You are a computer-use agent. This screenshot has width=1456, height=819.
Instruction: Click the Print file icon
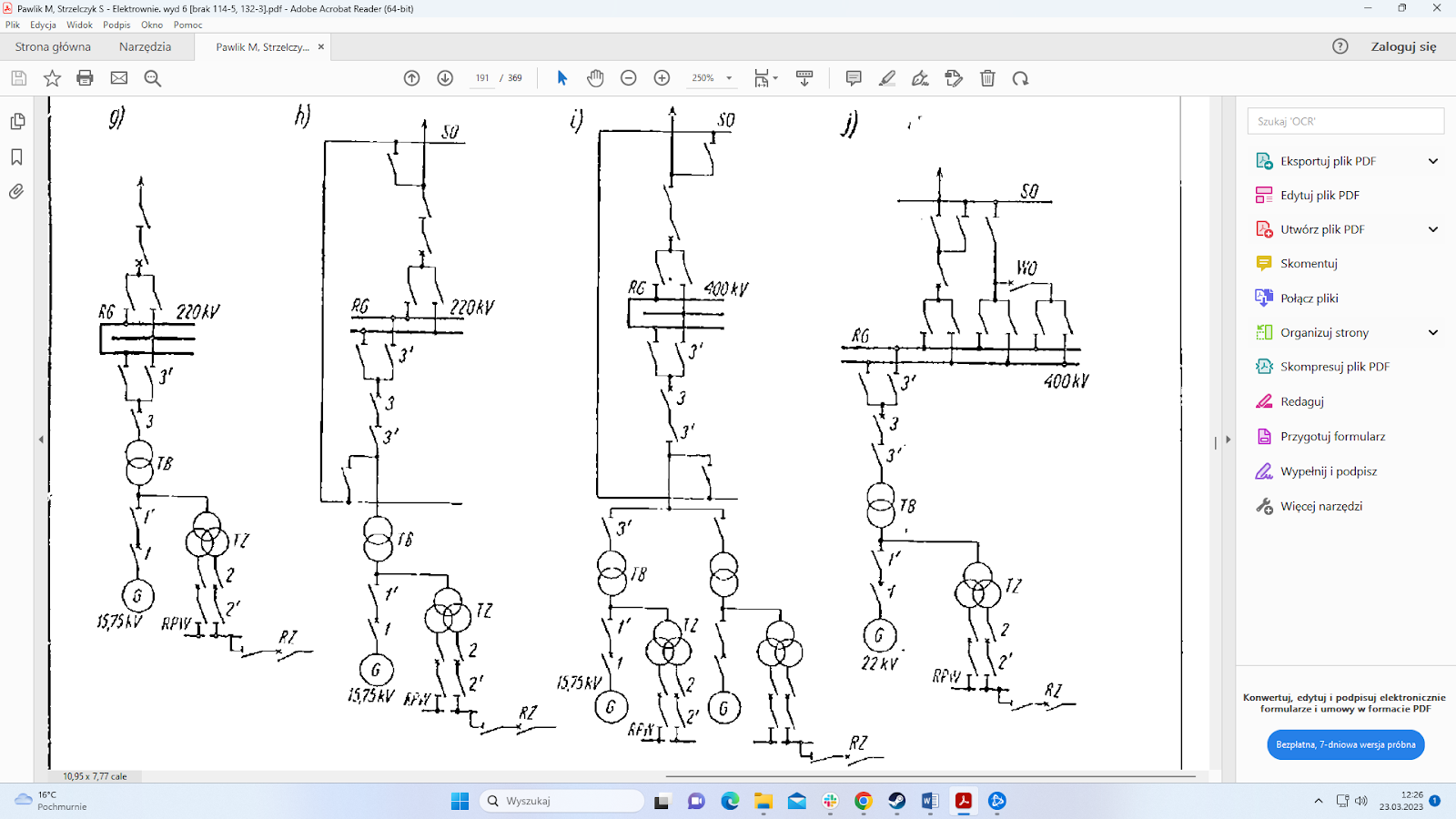[x=85, y=78]
